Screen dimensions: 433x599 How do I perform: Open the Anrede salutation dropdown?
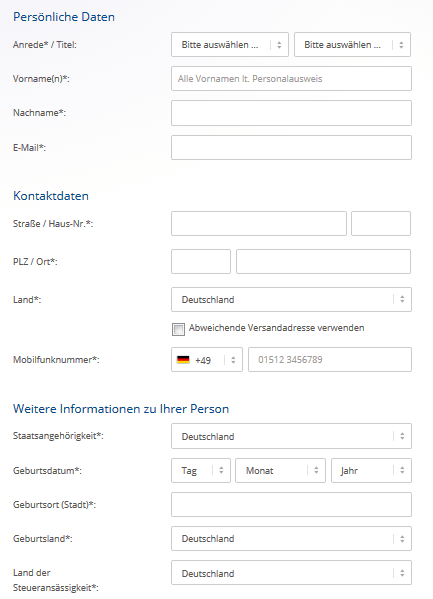click(x=230, y=45)
